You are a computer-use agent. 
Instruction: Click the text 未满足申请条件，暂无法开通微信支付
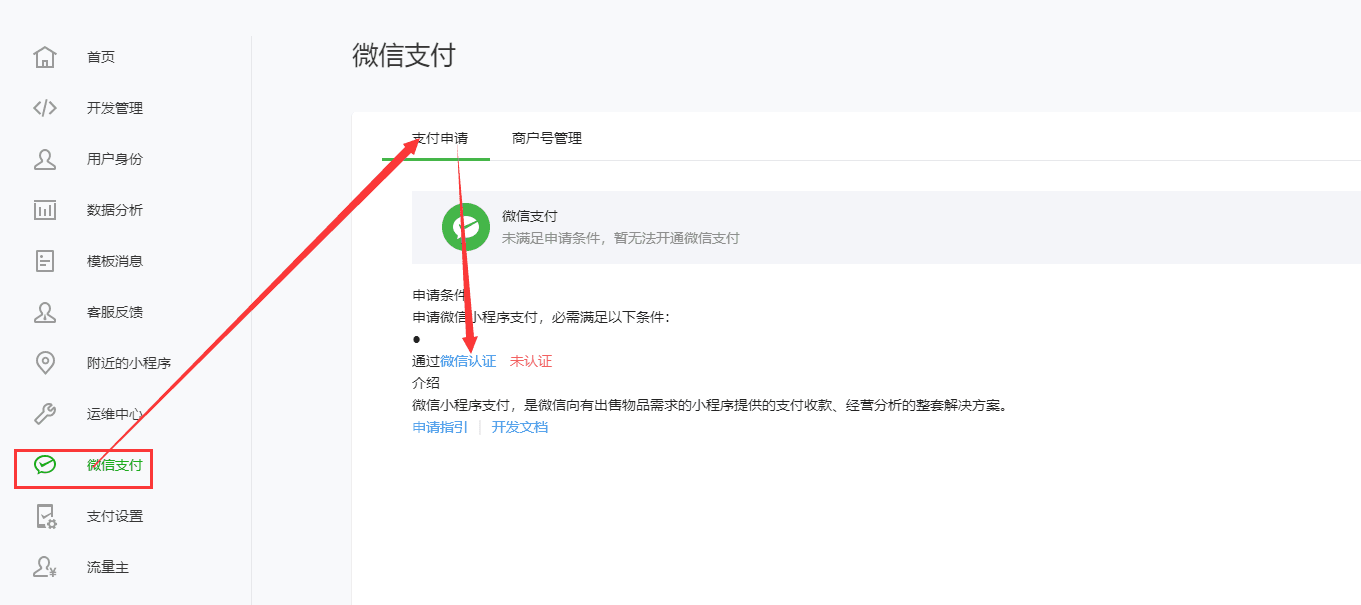coord(621,238)
